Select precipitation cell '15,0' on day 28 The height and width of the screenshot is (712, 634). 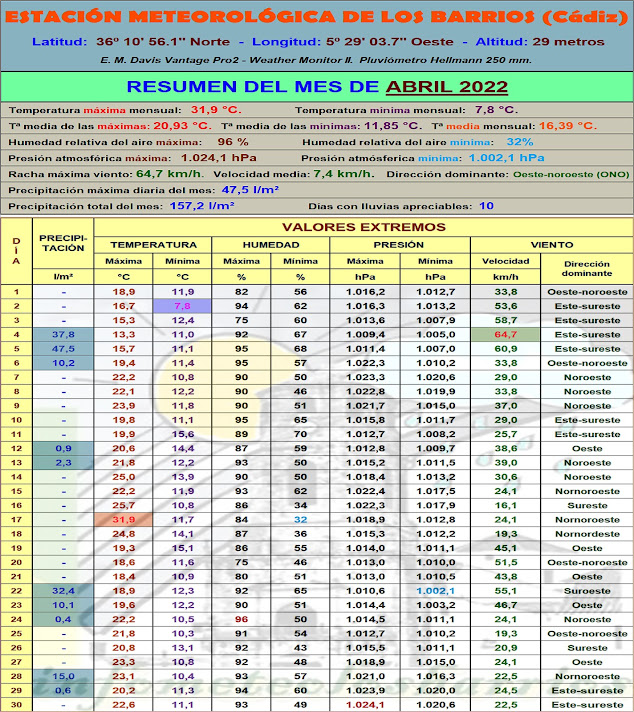(x=63, y=676)
